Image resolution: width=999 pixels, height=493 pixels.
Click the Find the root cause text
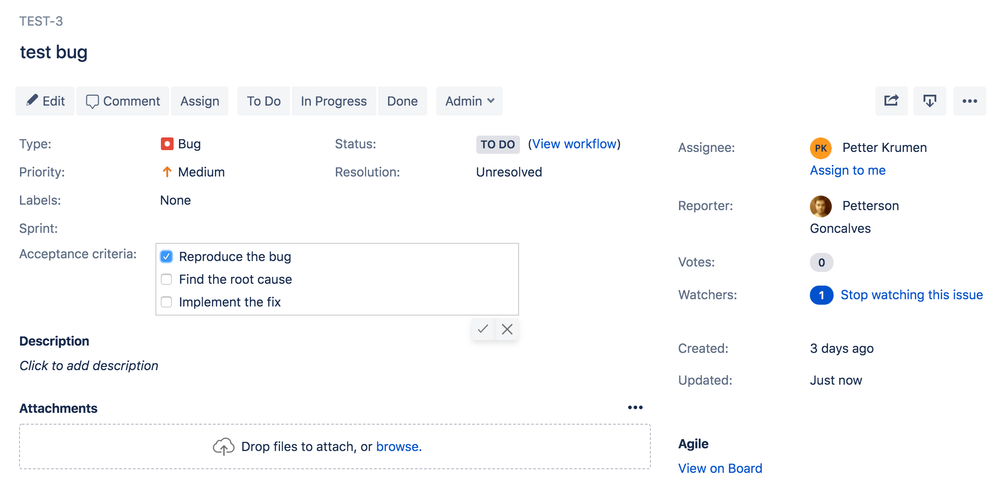coord(235,280)
